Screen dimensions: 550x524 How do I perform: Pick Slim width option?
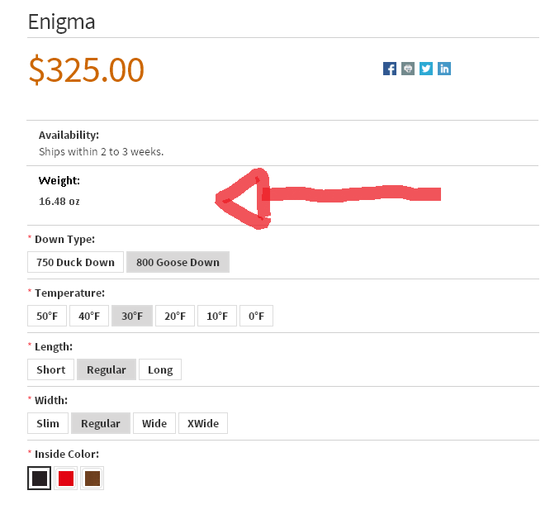point(48,423)
